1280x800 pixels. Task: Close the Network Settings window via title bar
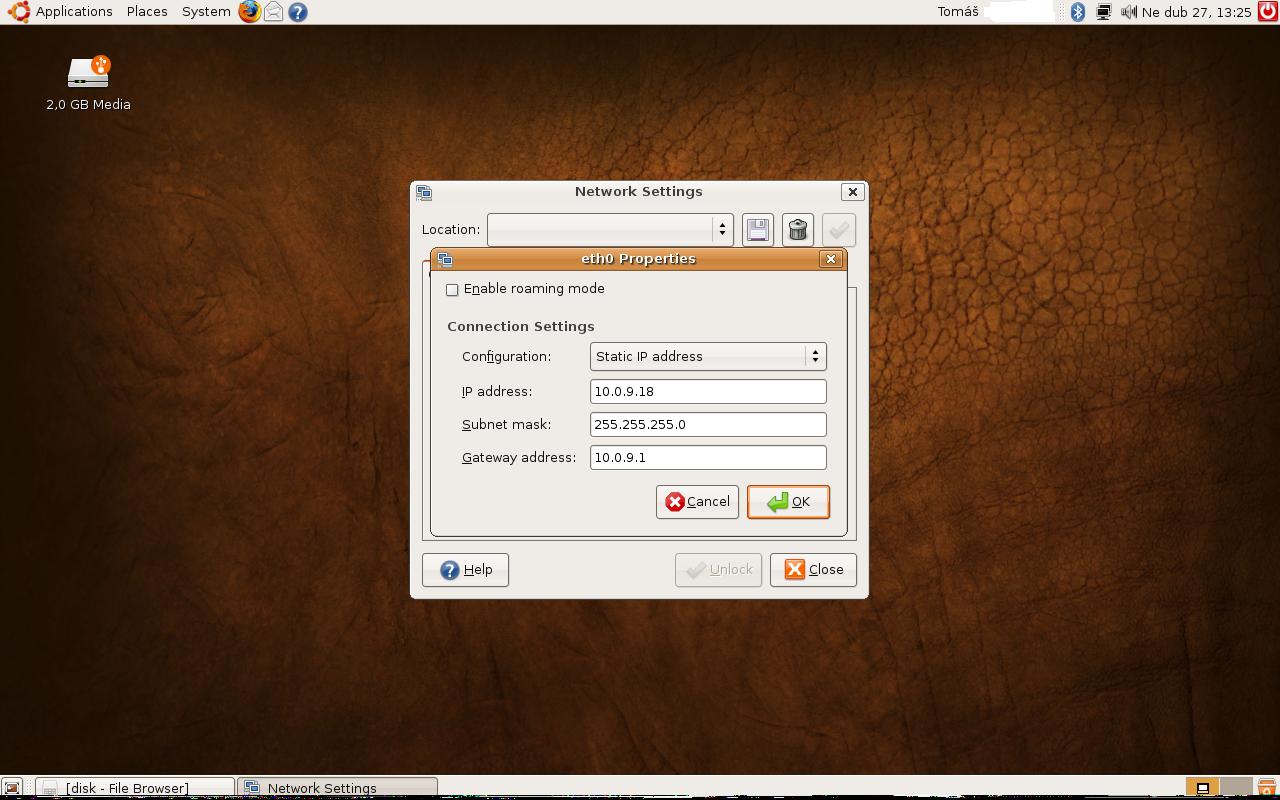click(852, 192)
